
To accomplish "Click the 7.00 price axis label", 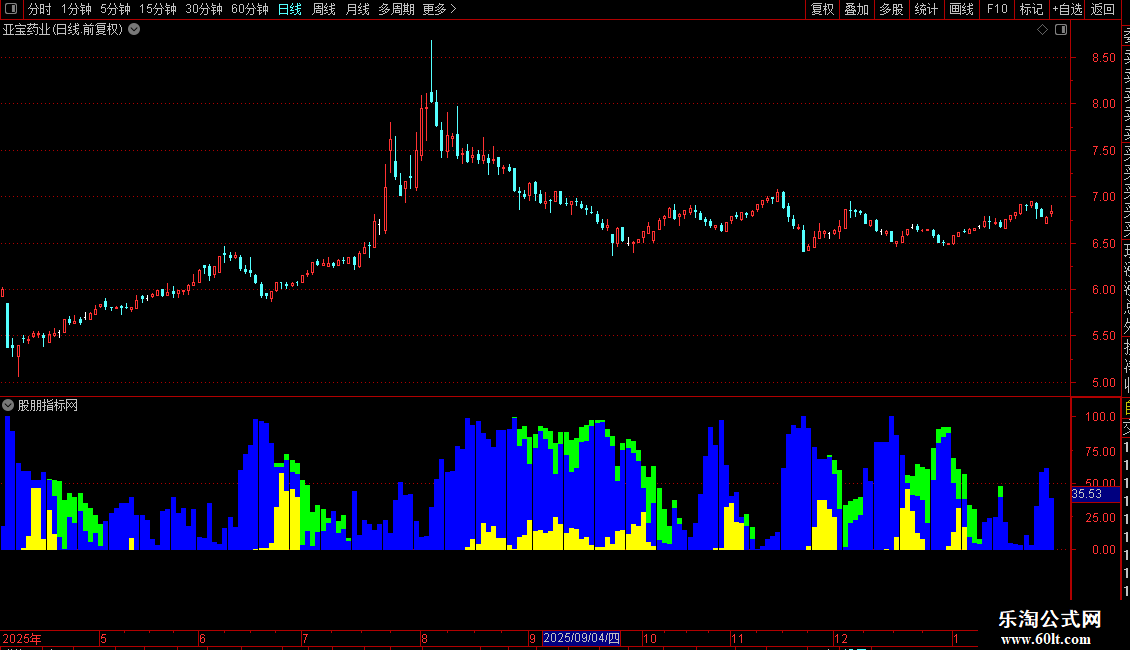I will (x=1103, y=197).
